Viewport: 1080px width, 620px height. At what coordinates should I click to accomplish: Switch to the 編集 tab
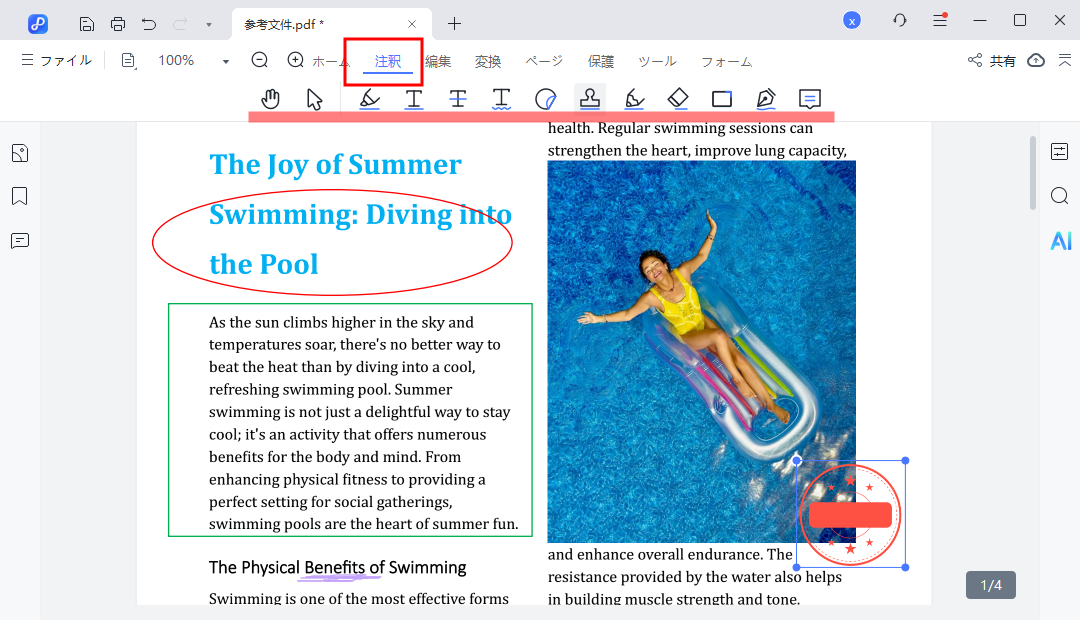pyautogui.click(x=438, y=62)
